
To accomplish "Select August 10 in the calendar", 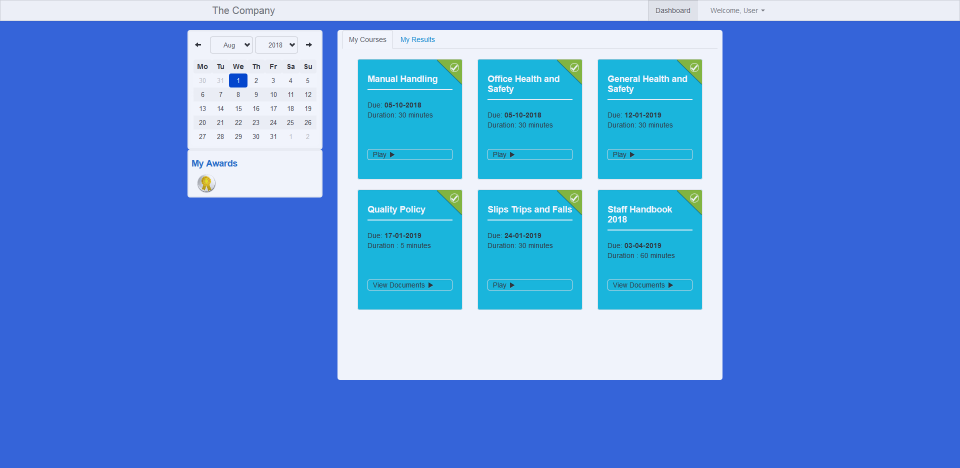I will pos(273,94).
